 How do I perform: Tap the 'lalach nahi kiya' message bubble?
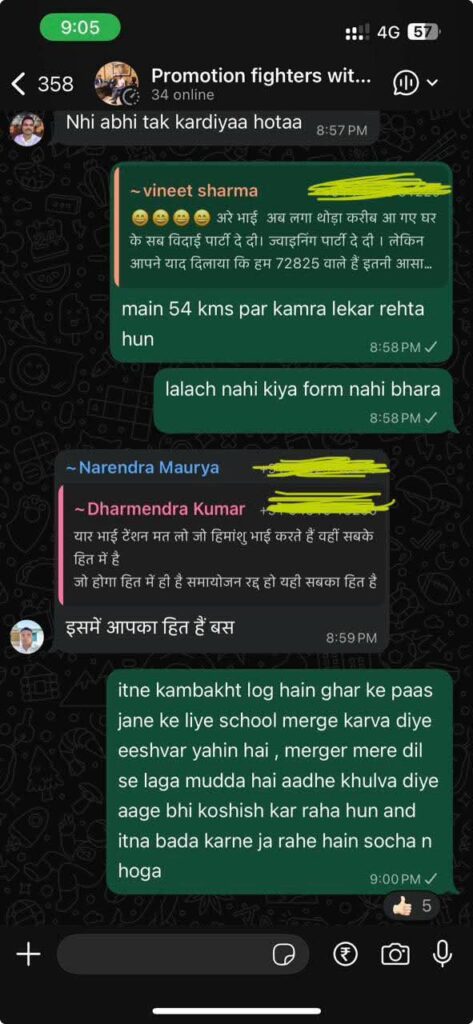[302, 400]
